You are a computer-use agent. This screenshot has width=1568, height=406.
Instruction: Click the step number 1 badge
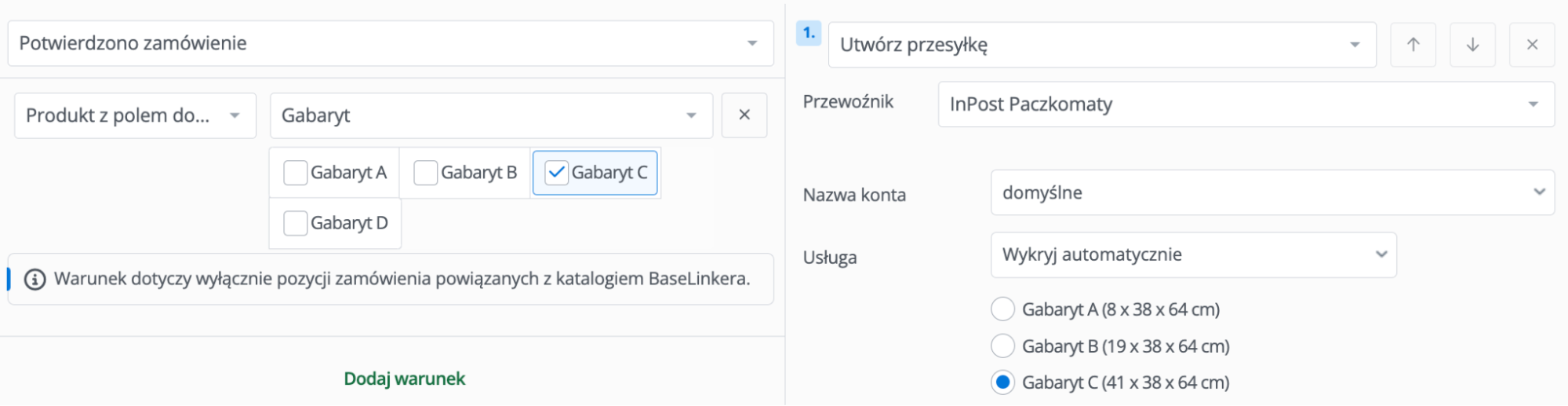[x=809, y=34]
